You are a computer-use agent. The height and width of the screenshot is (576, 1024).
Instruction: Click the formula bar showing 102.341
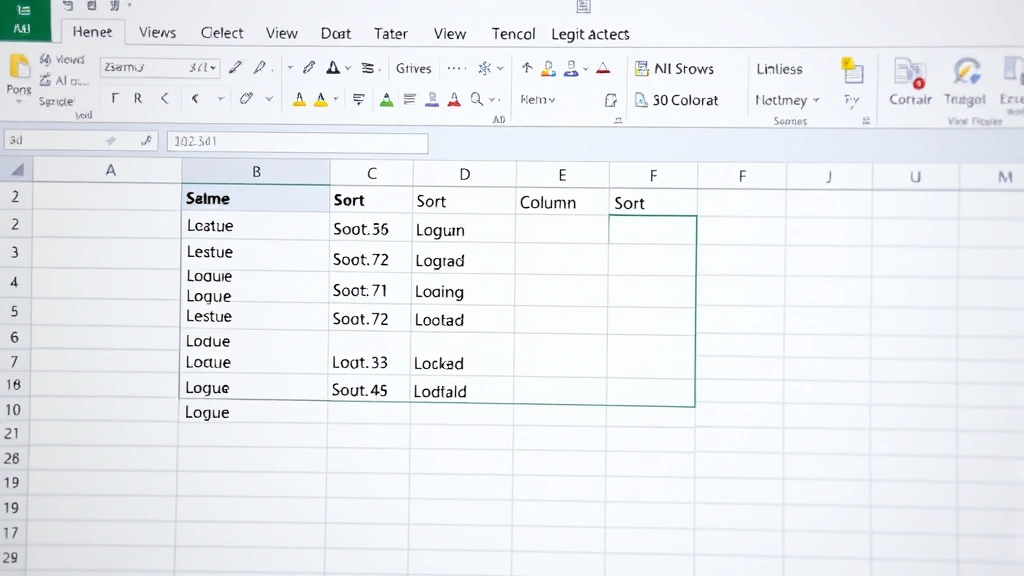pos(300,142)
